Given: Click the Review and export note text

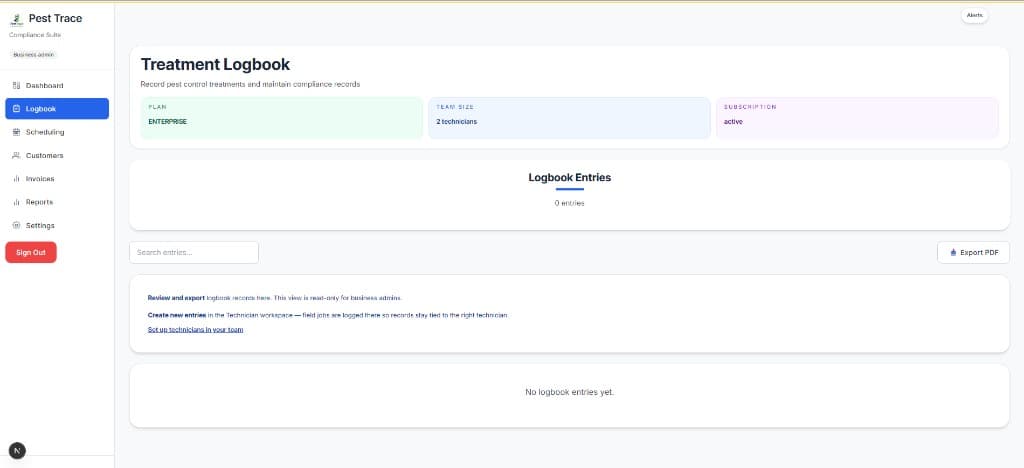Looking at the screenshot, I should point(275,298).
